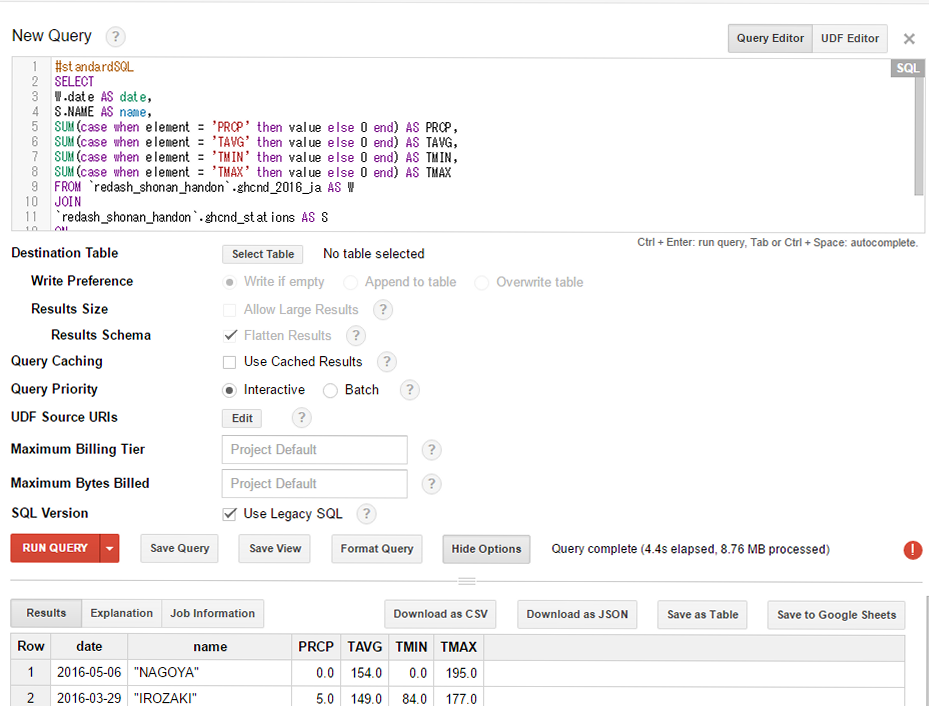Screen dimensions: 929x706
Task: Click the "name" column header
Action: coord(210,647)
